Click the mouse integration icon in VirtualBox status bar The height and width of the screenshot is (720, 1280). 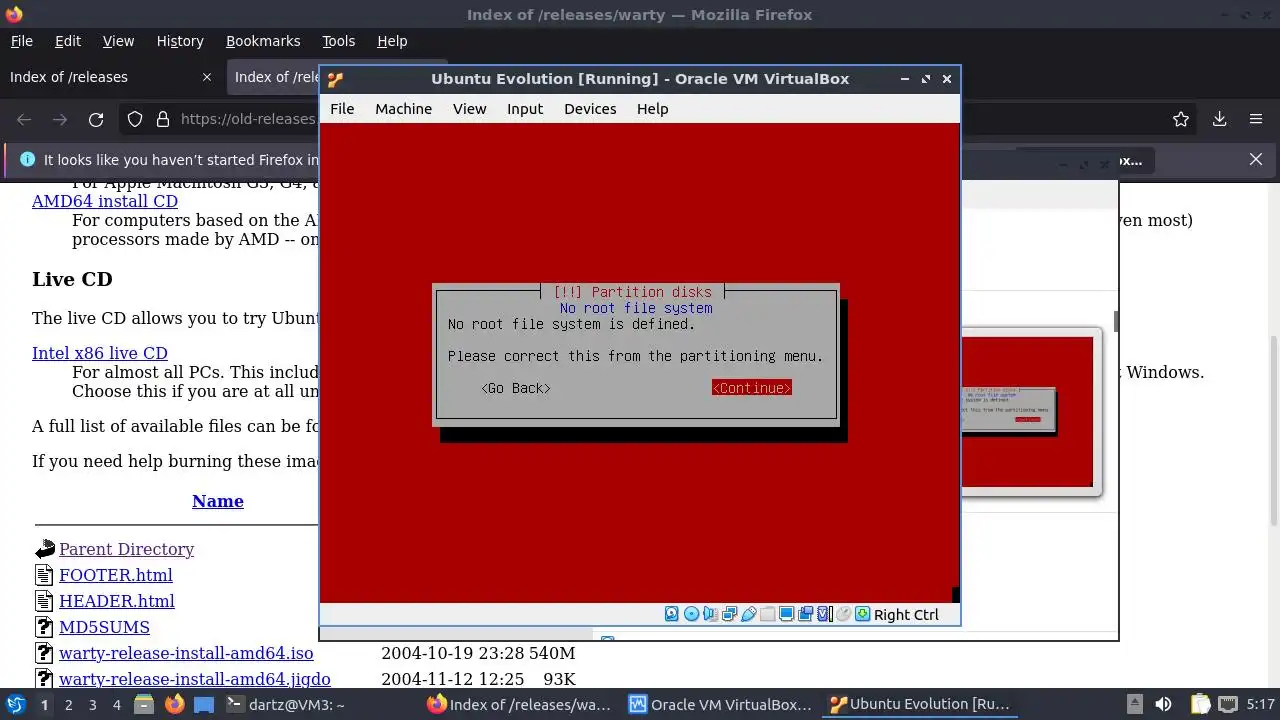point(844,614)
